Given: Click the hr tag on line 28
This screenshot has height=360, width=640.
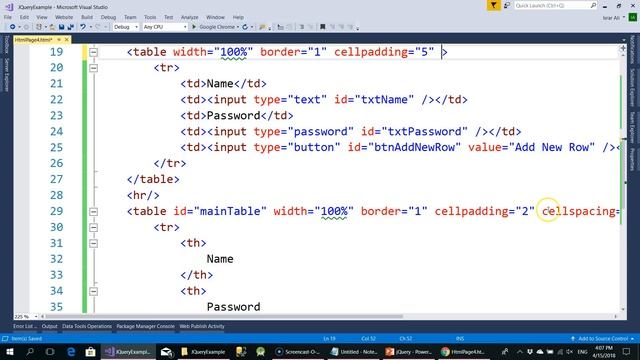Looking at the screenshot, I should [143, 196].
